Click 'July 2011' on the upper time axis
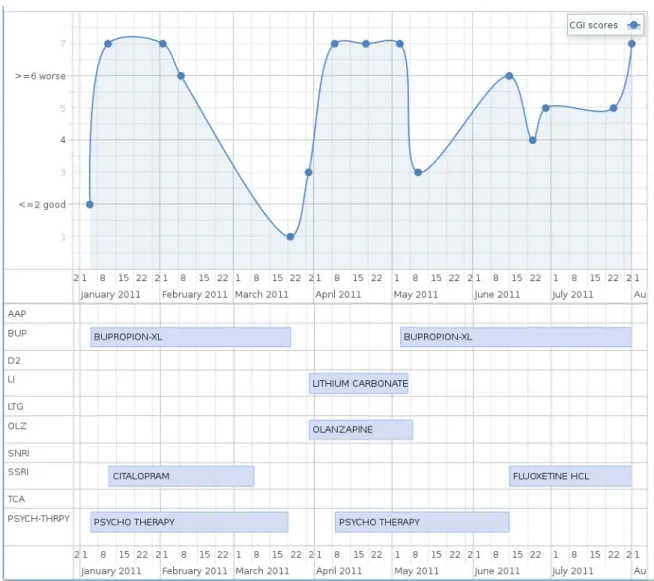Viewport: 654px width, 581px height. pos(573,294)
